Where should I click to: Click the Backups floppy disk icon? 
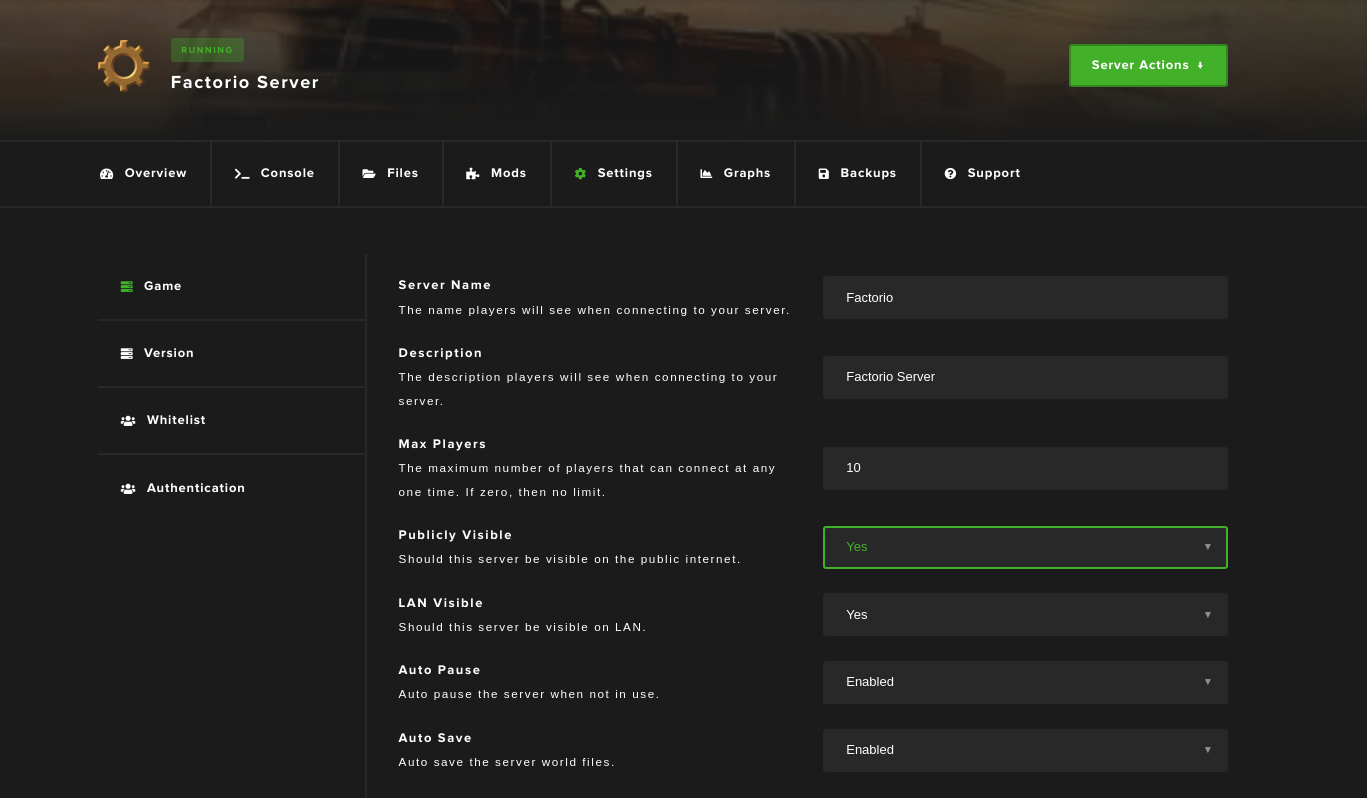coord(824,174)
